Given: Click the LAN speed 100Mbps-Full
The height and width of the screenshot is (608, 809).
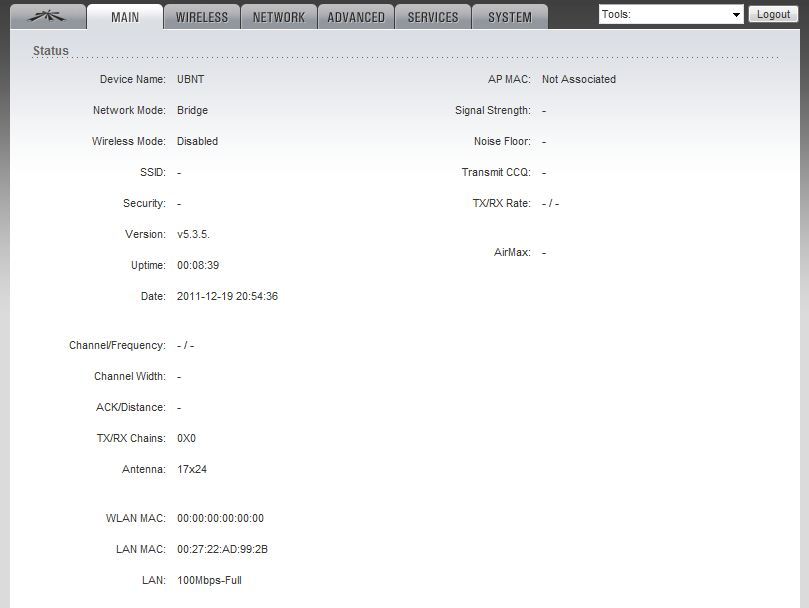Looking at the screenshot, I should click(x=209, y=580).
